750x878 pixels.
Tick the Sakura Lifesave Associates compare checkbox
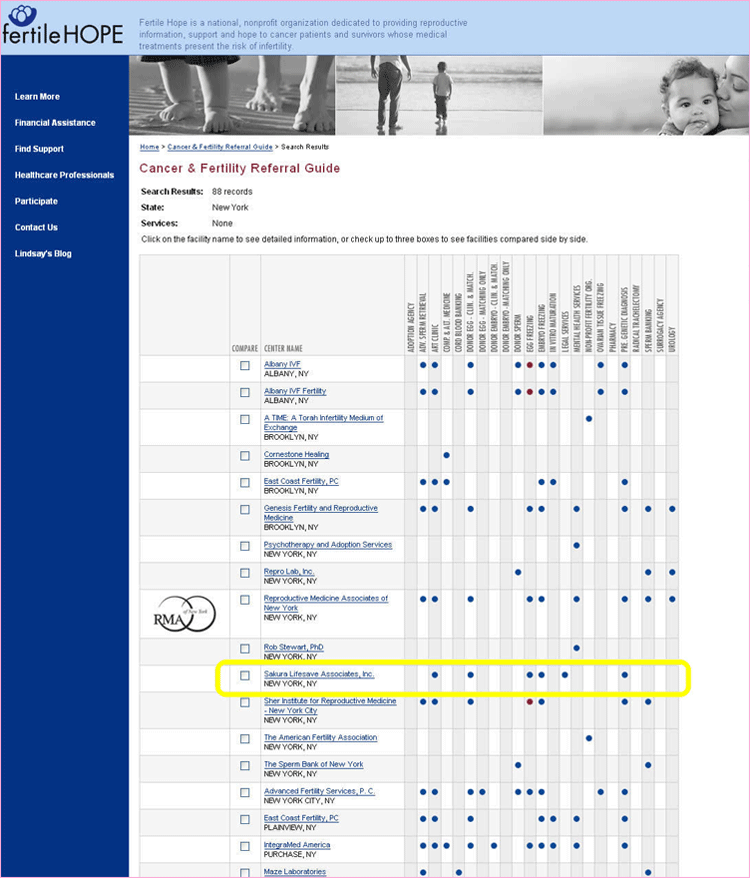pos(245,675)
